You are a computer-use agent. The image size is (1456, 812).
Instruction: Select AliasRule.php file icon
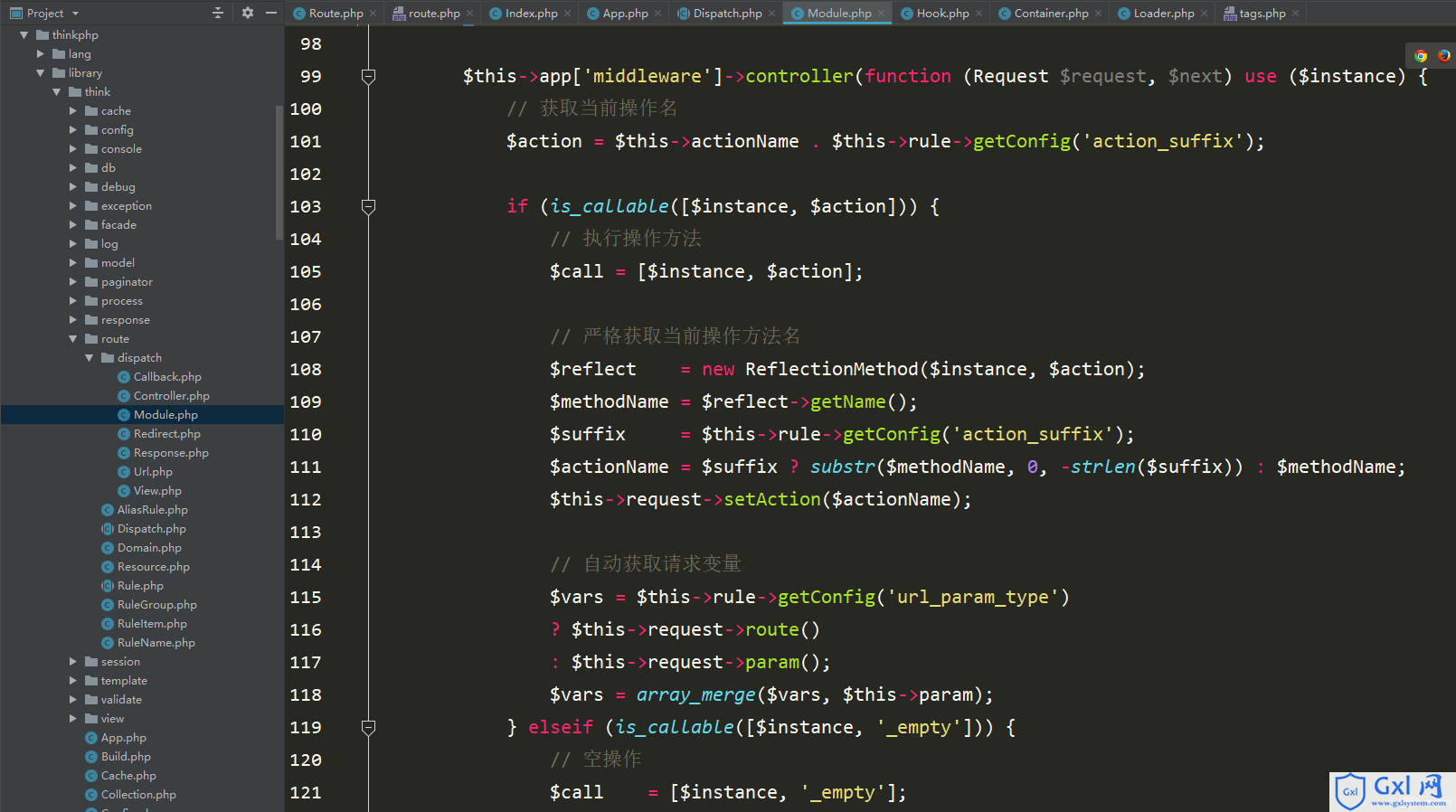(108, 510)
